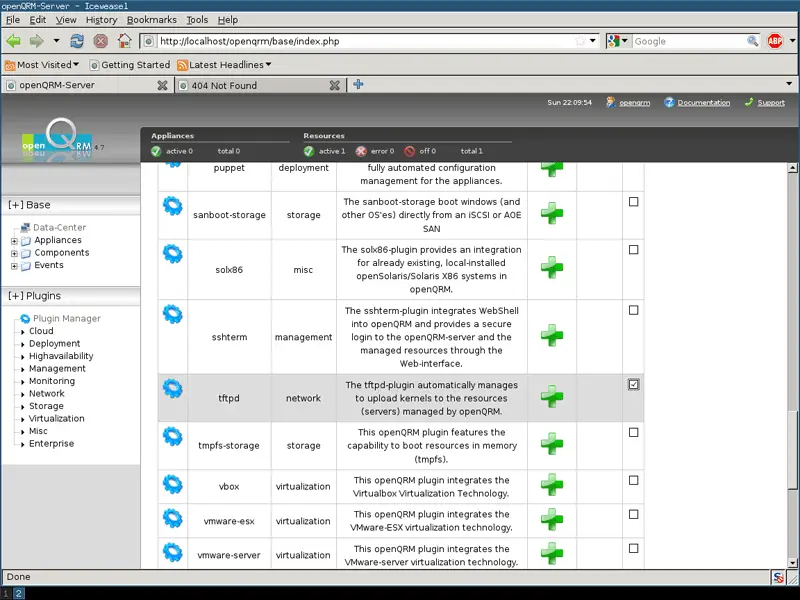
Task: Uncheck the tftpd plugin checkbox
Action: 633,384
